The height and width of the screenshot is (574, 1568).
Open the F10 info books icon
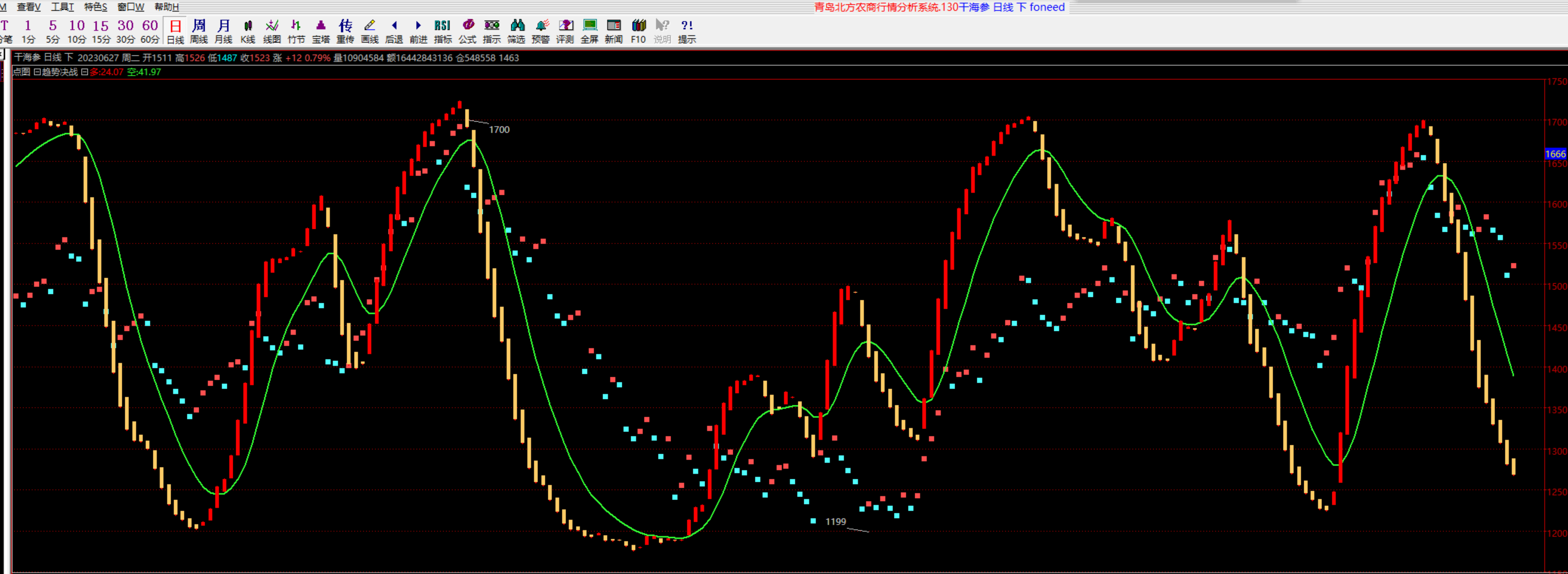(x=638, y=31)
